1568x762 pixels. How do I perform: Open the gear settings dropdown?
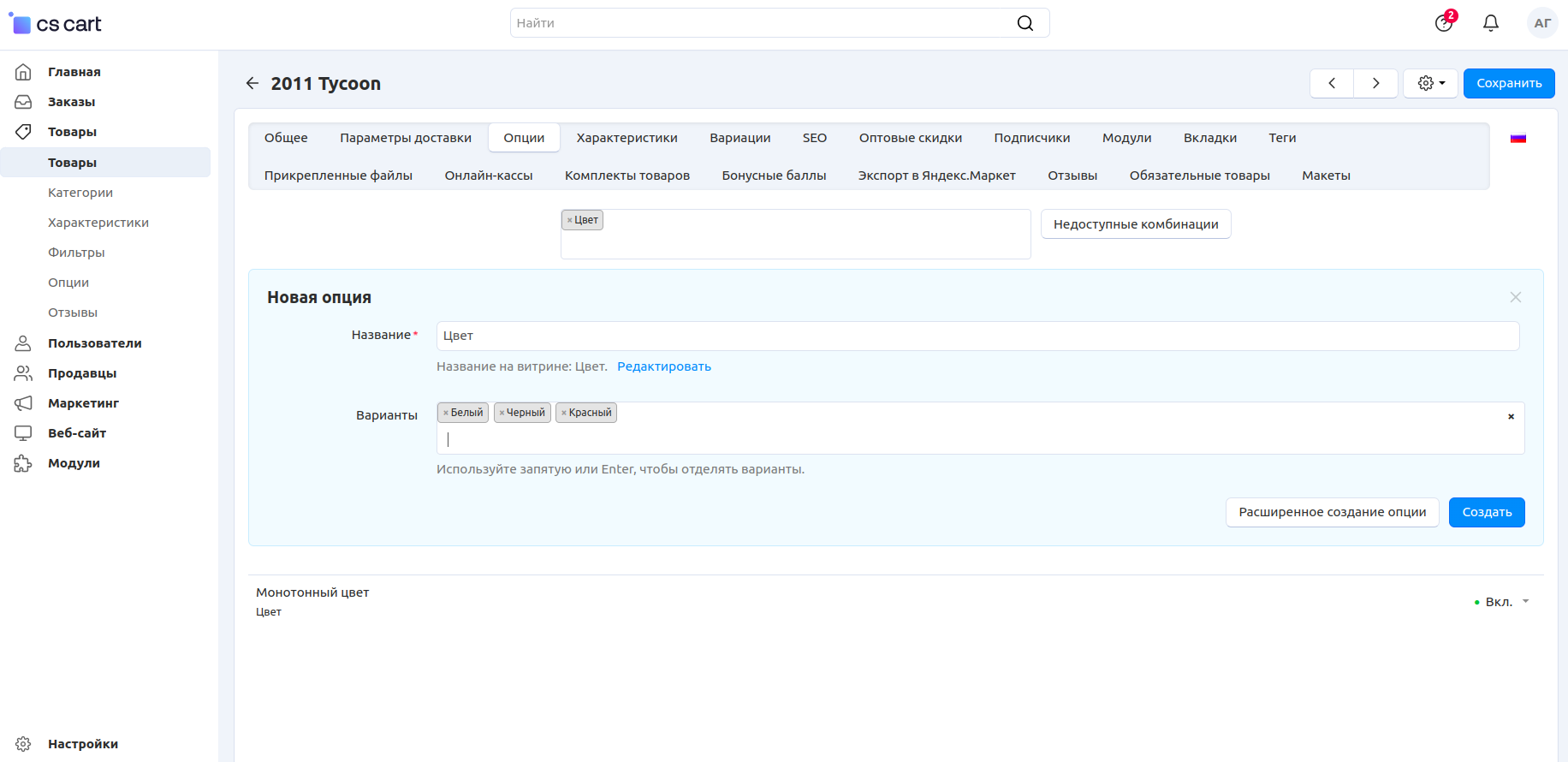click(1430, 83)
